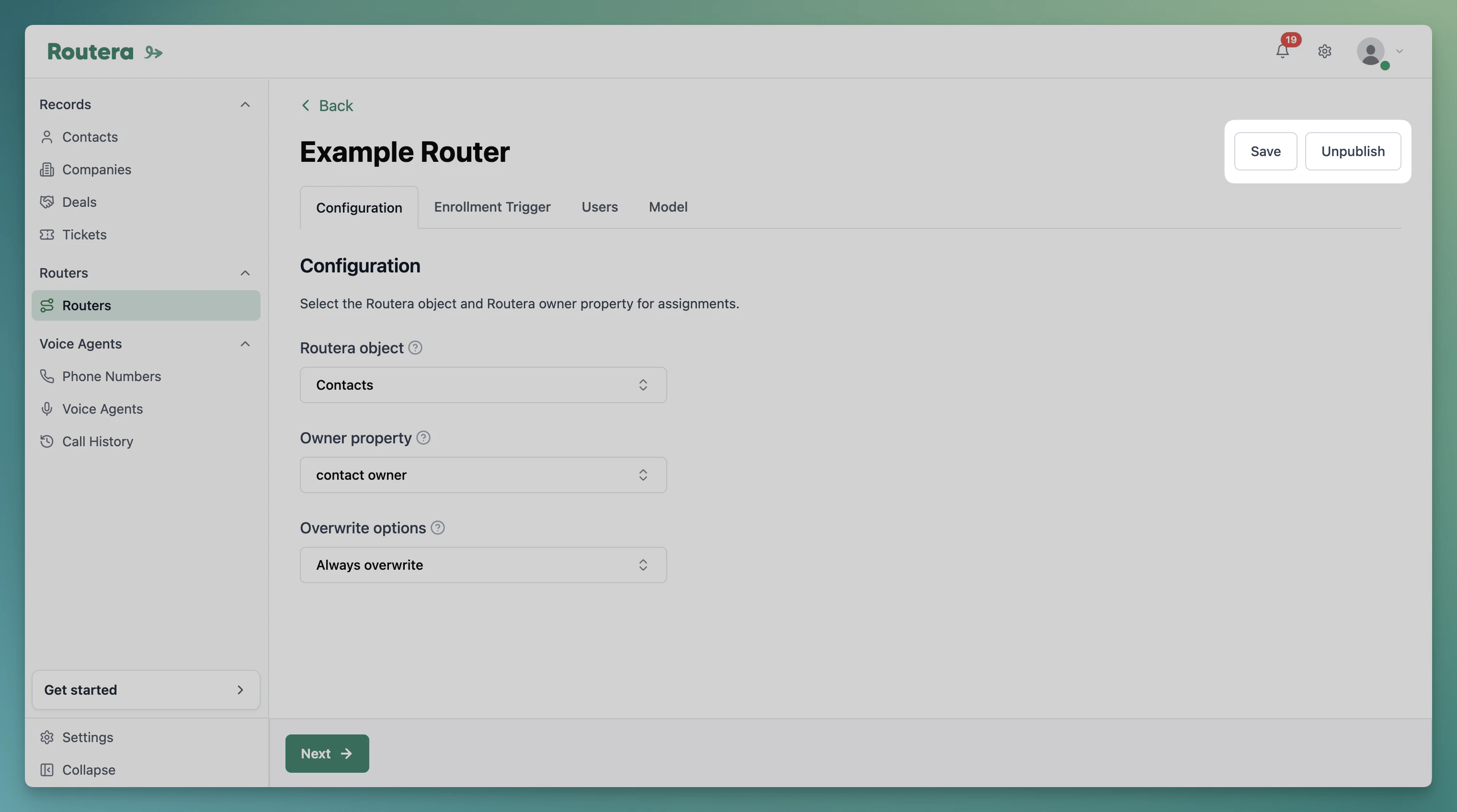
Task: Expand the account dropdown chevron
Action: pyautogui.click(x=1400, y=51)
